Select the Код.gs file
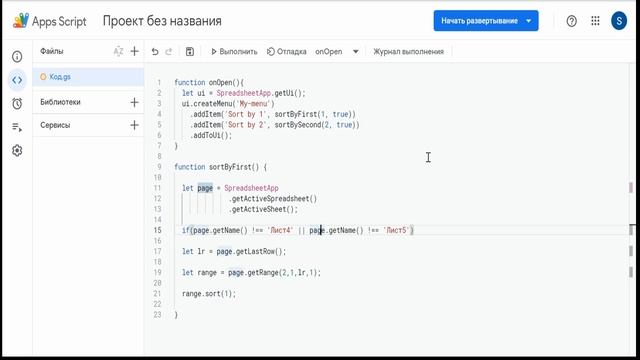This screenshot has height=360, width=640. click(x=88, y=77)
